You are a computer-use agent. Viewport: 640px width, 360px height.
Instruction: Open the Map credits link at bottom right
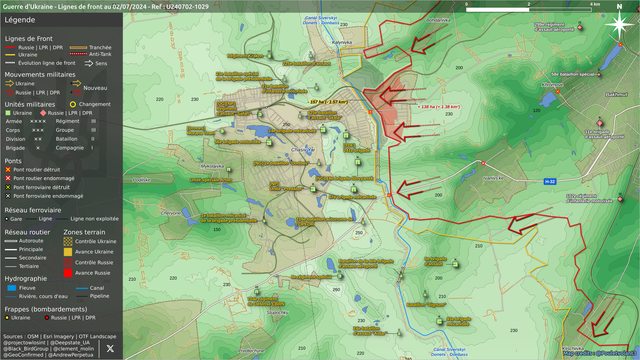click(600, 353)
